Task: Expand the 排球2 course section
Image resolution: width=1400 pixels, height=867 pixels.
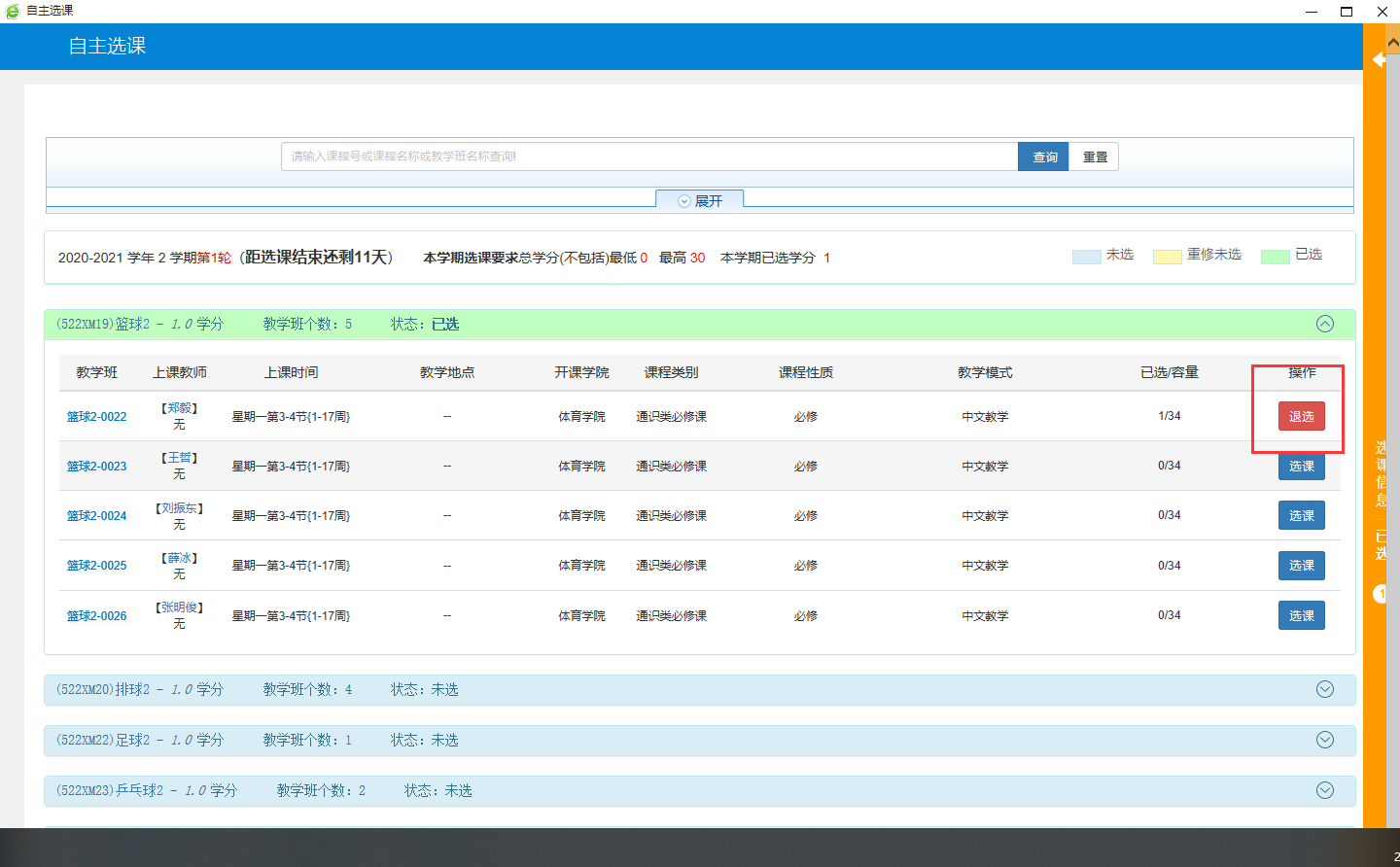Action: pos(1324,689)
